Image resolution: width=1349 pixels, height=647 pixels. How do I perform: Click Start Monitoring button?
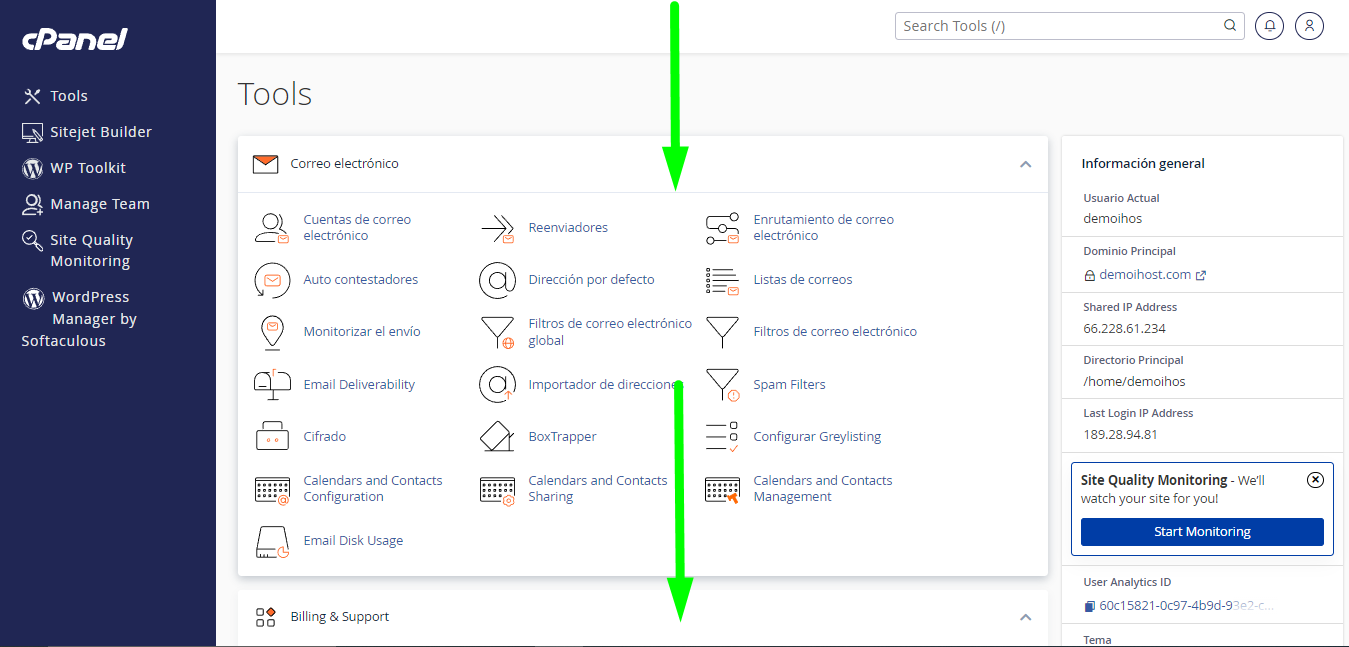(1201, 531)
